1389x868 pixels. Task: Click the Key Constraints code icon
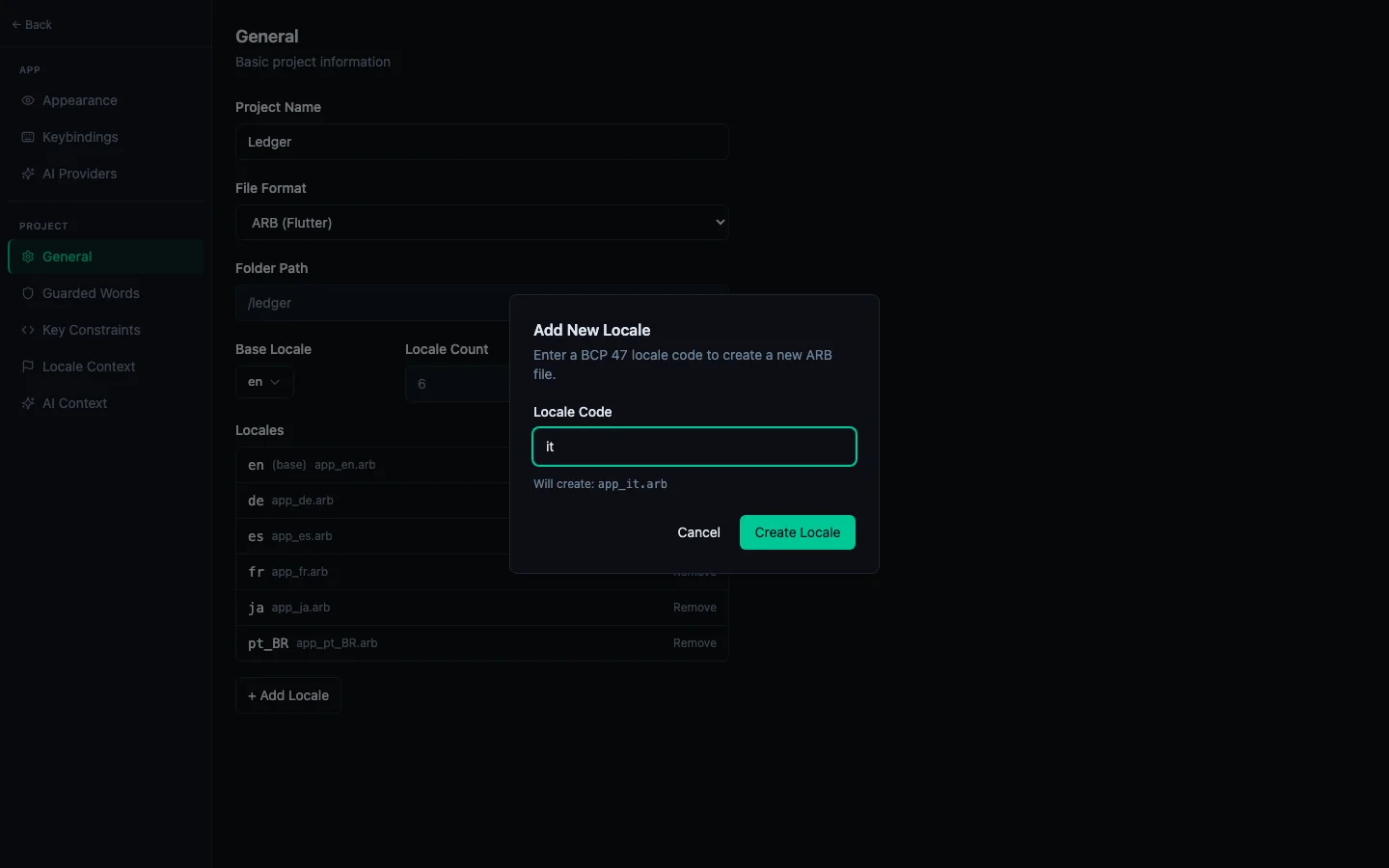[x=28, y=330]
